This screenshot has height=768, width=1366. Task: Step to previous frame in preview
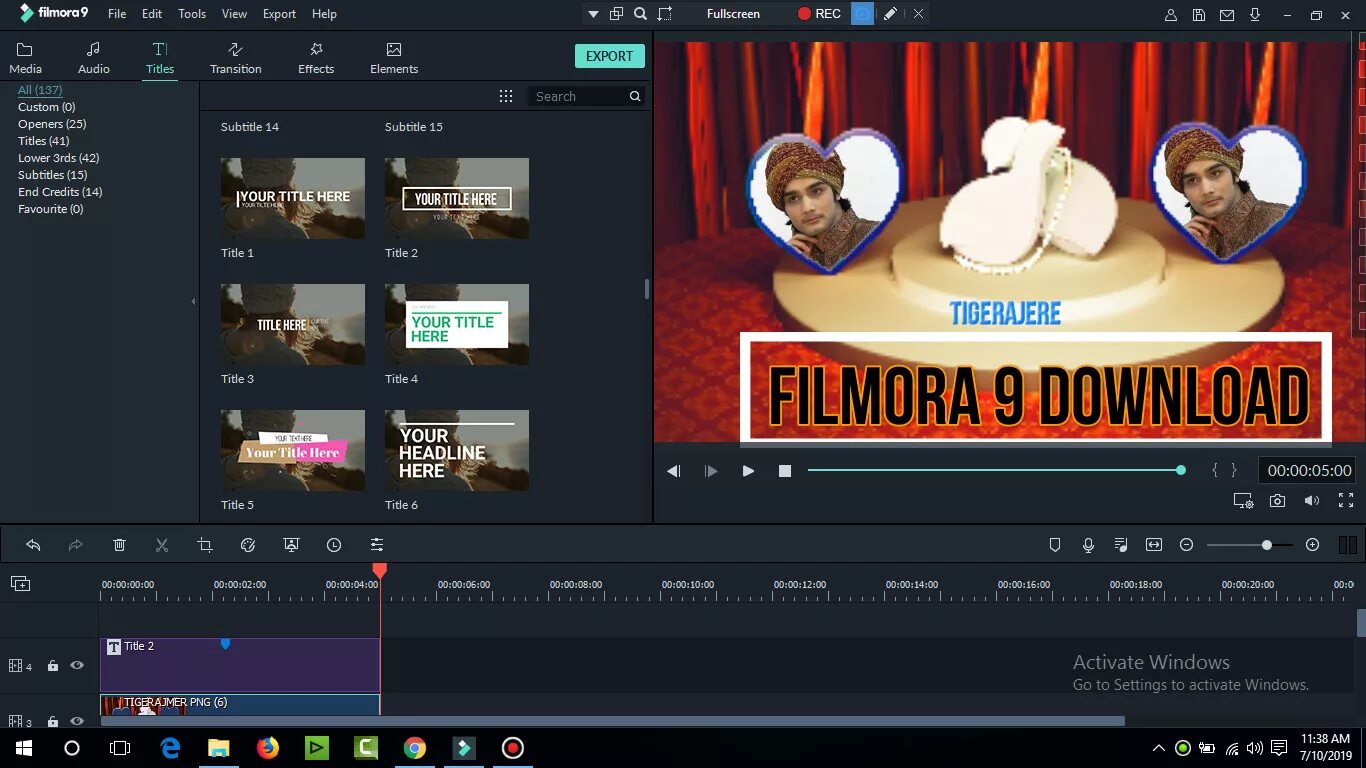coord(674,471)
